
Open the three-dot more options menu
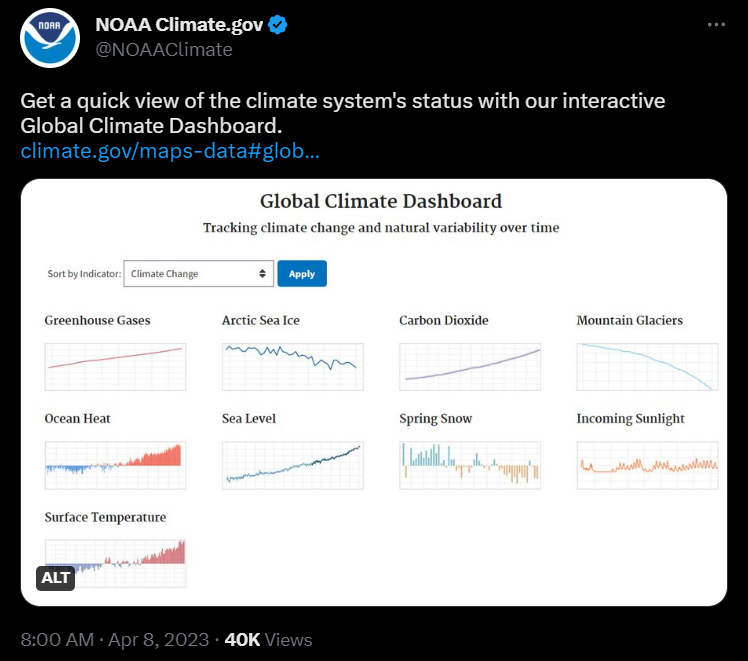click(717, 26)
